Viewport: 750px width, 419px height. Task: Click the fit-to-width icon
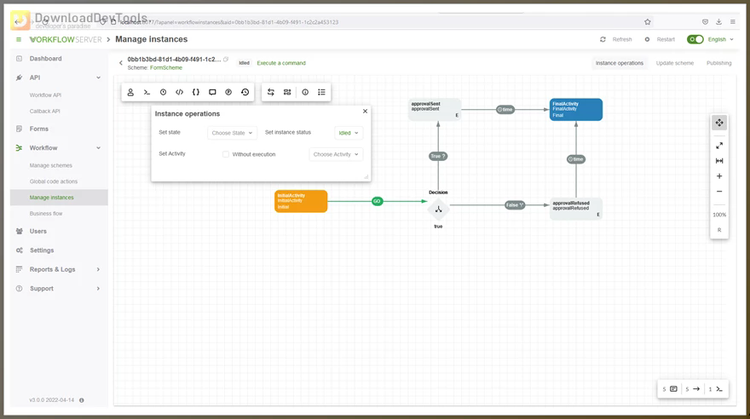[x=719, y=161]
